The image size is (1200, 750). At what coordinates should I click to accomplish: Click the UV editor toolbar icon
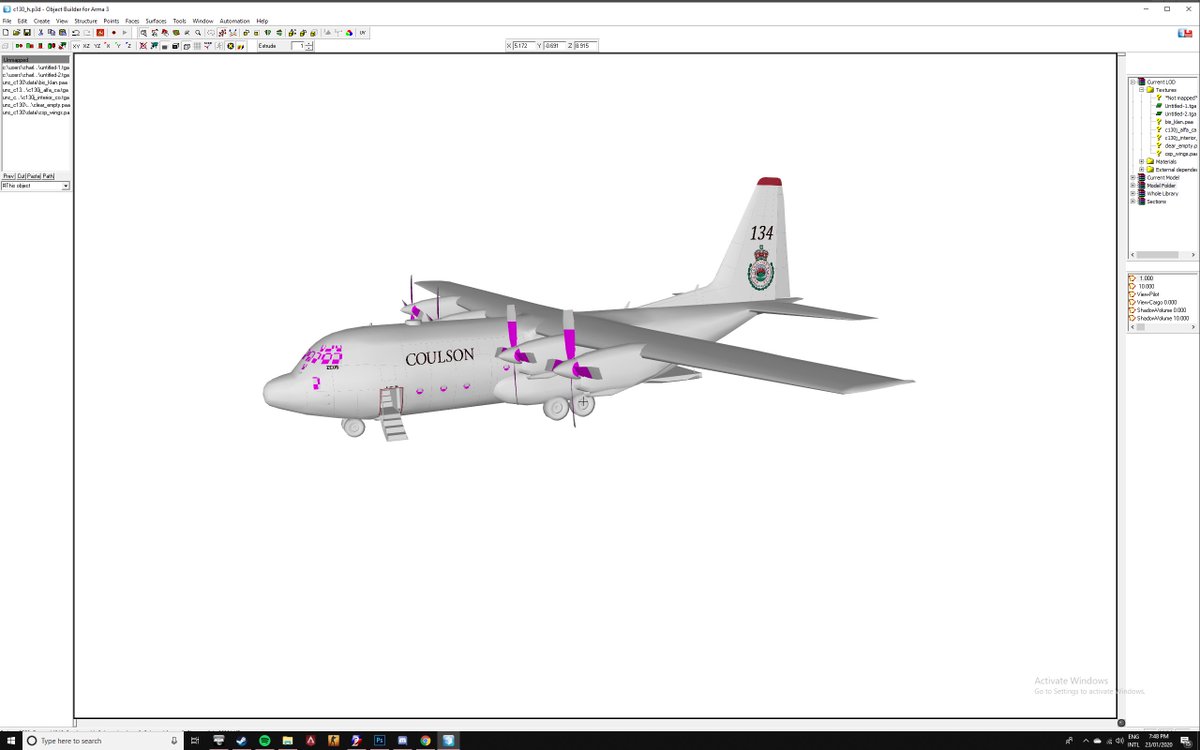point(363,32)
